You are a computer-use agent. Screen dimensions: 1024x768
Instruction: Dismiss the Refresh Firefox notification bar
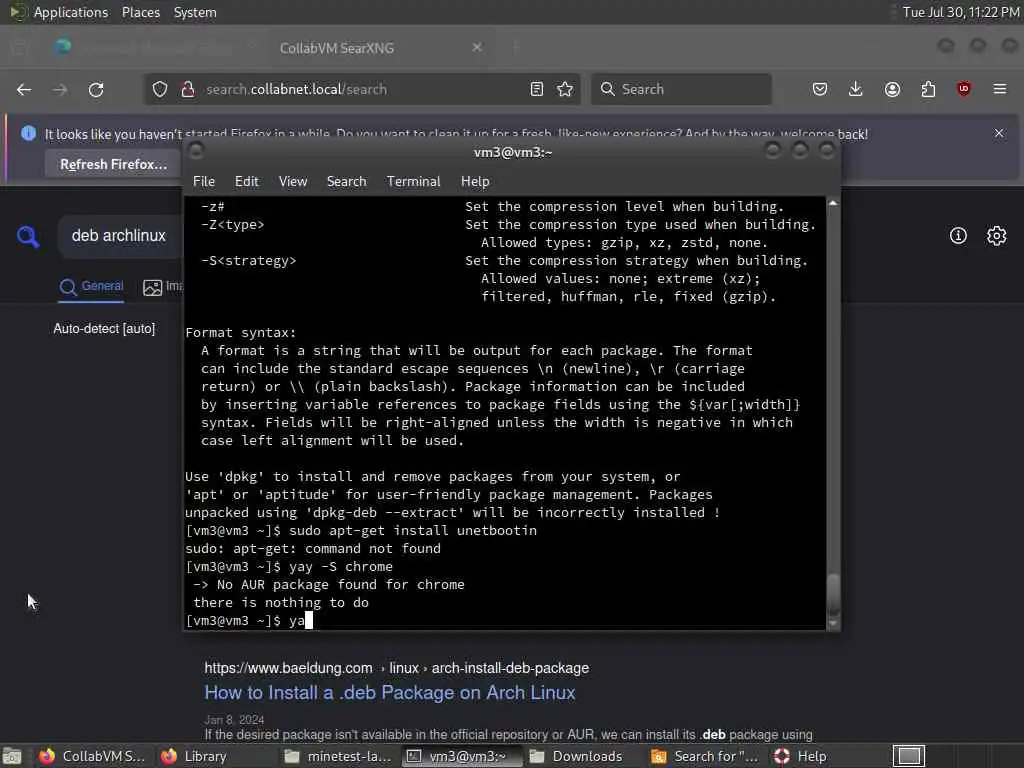999,133
